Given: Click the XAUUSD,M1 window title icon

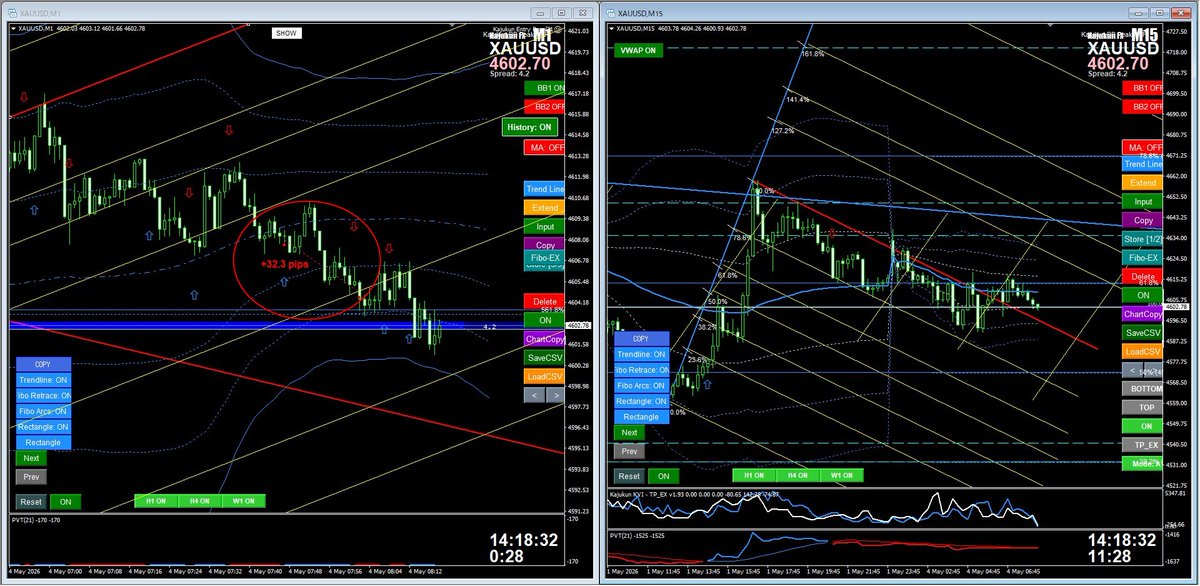Looking at the screenshot, I should coord(13,12).
